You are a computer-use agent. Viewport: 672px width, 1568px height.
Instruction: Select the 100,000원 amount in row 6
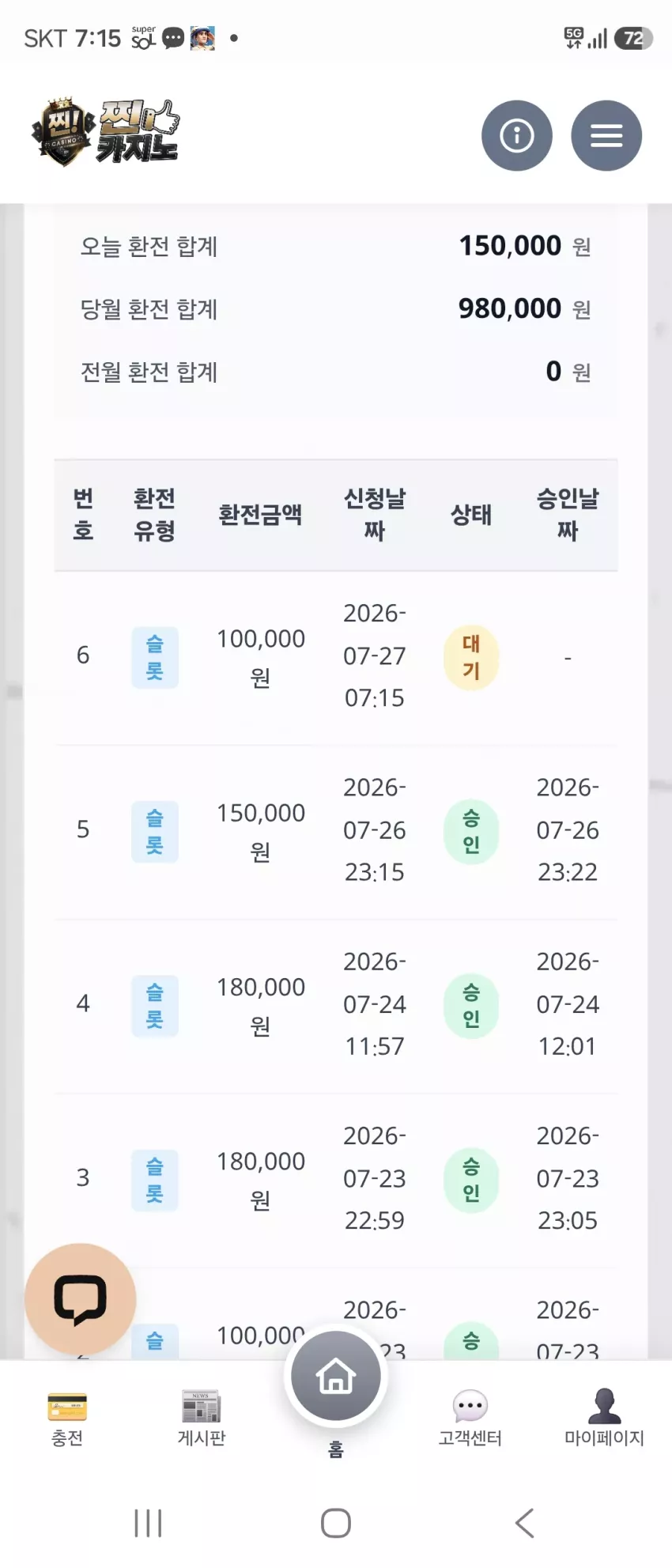click(x=261, y=657)
